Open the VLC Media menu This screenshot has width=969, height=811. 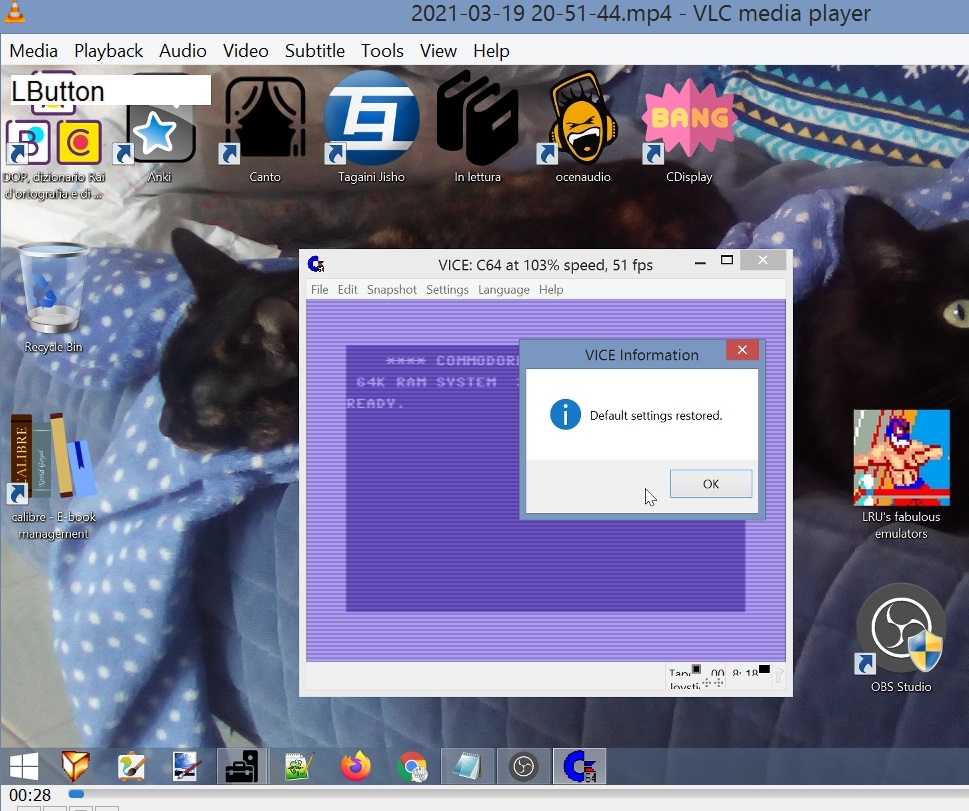click(x=33, y=51)
